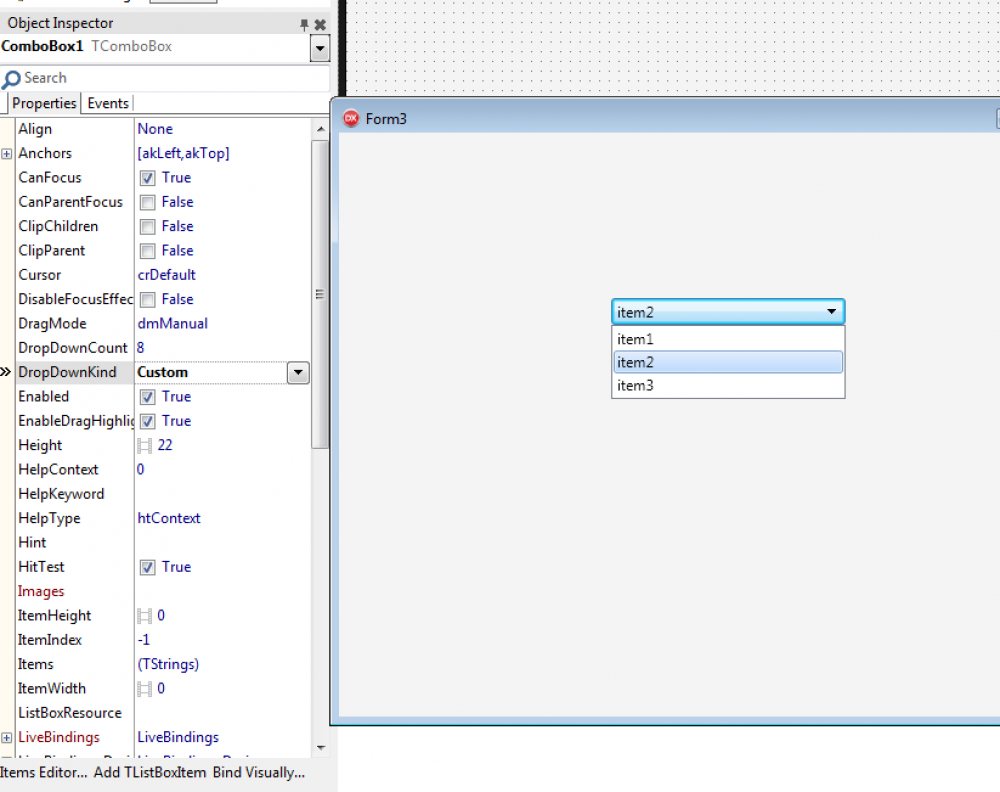This screenshot has width=1000, height=792.
Task: Select item3 in the dropdown list
Action: 728,386
